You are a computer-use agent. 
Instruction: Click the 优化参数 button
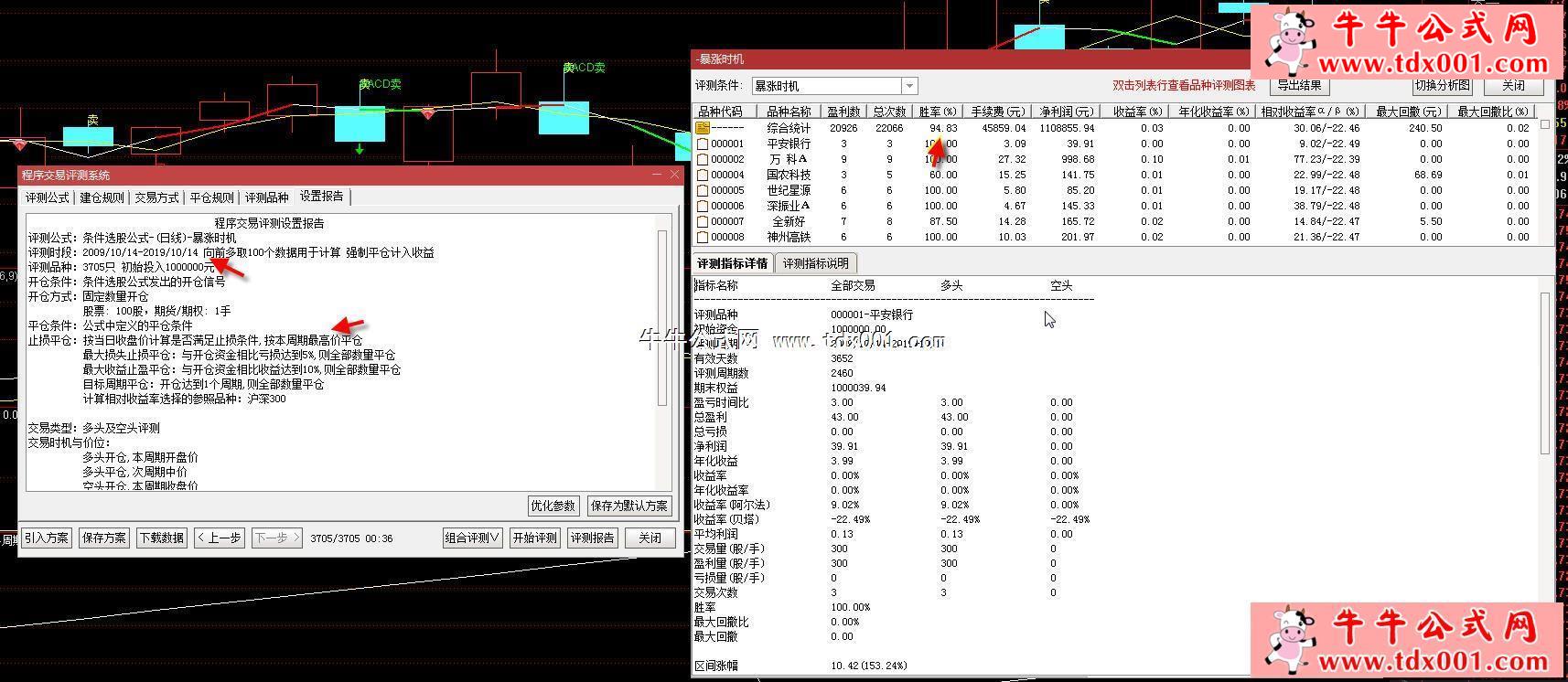(x=553, y=506)
